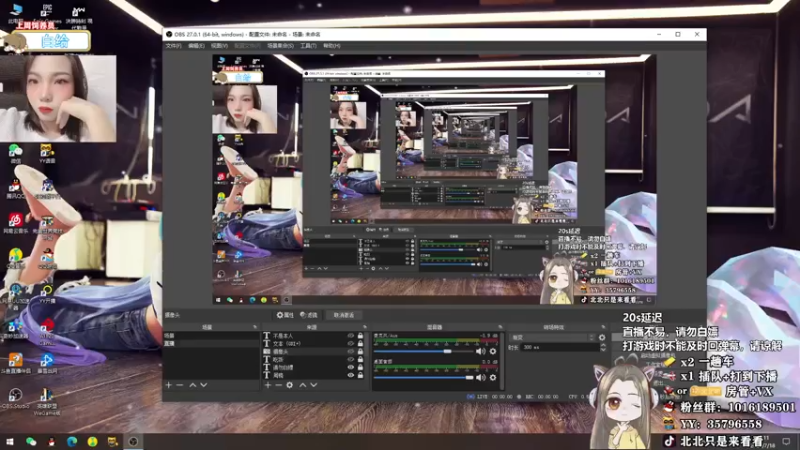Open the Tencent QQ desktop shortcut
The width and height of the screenshot is (800, 450).
click(x=15, y=189)
